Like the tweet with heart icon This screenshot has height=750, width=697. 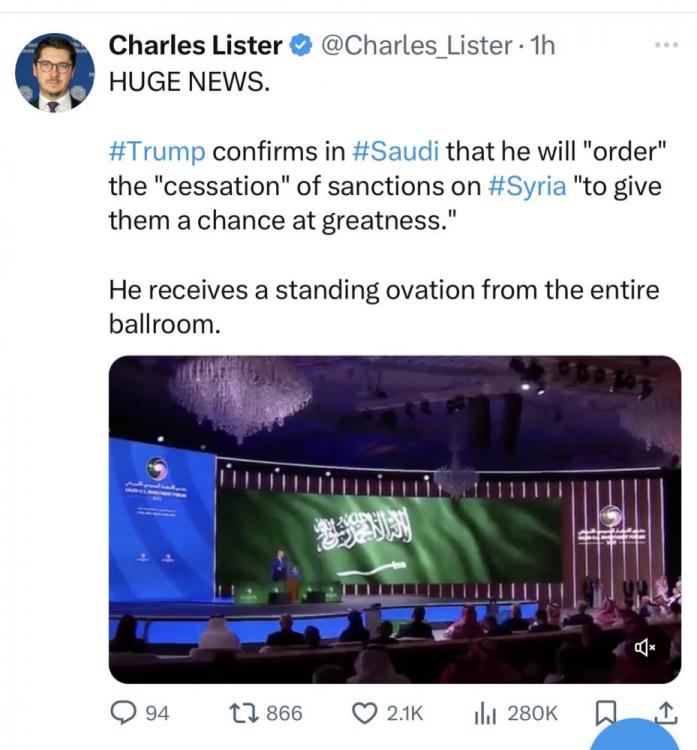[x=365, y=712]
